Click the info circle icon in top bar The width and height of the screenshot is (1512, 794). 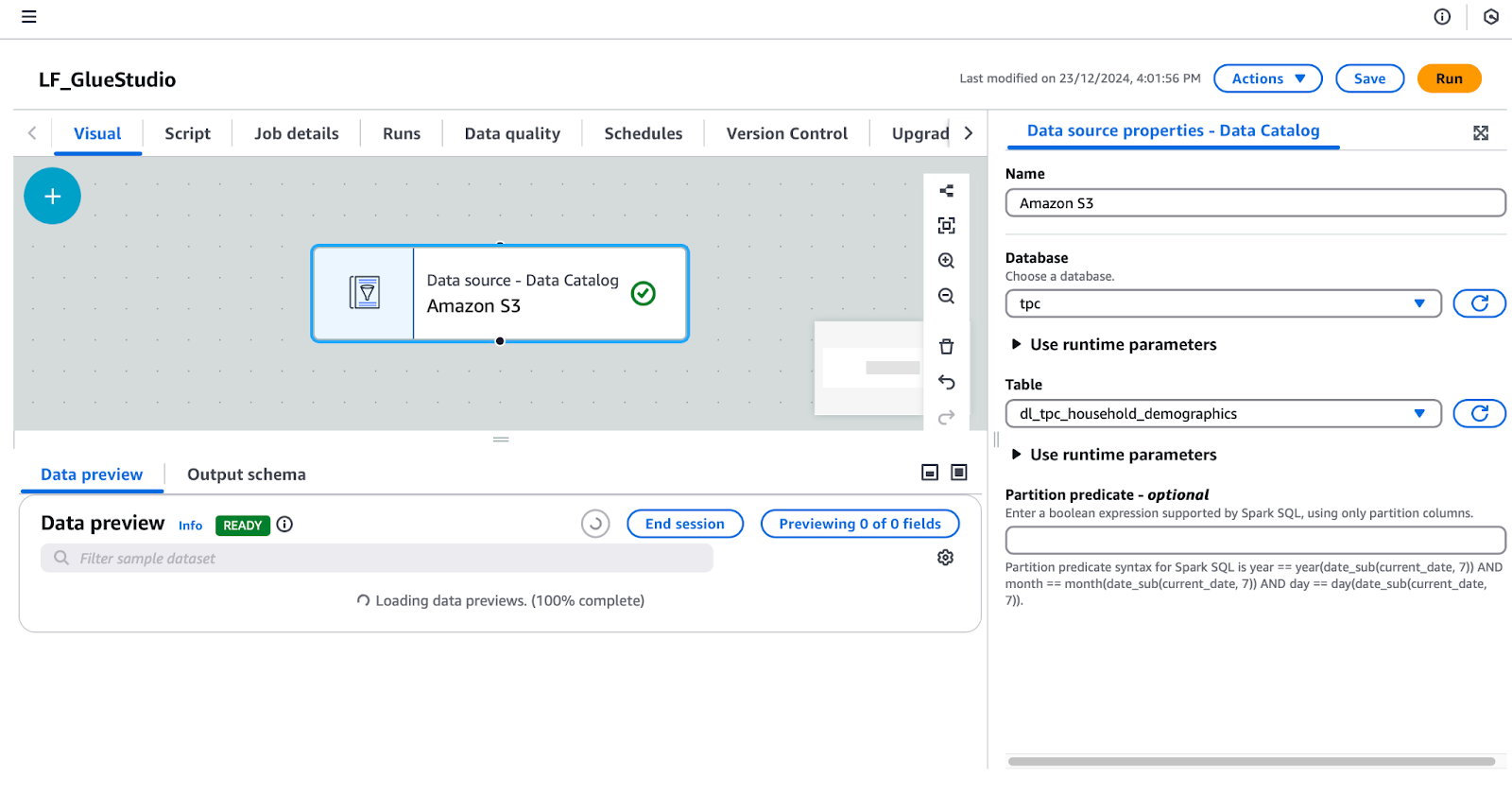click(x=1442, y=16)
